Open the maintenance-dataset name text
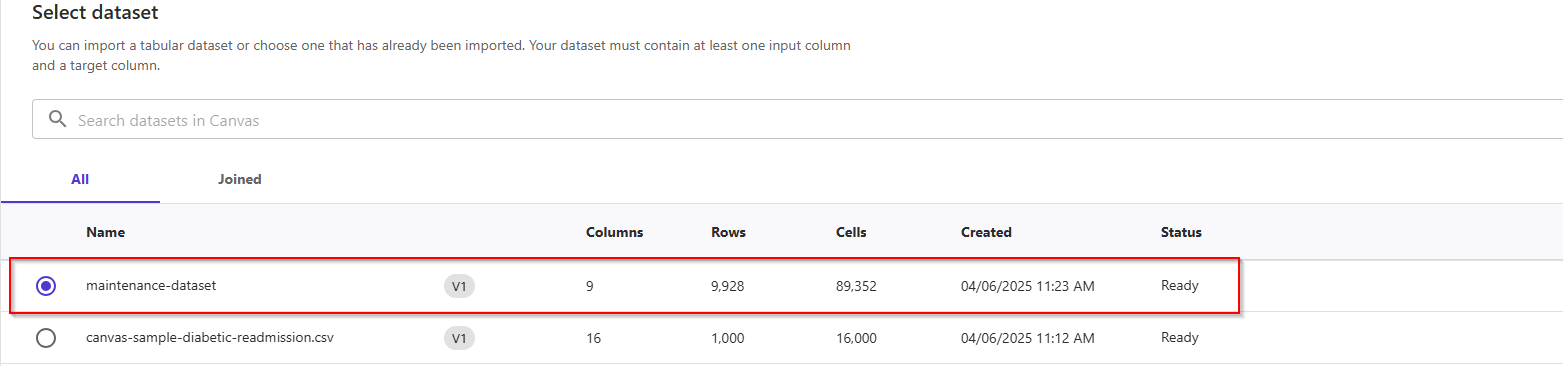The height and width of the screenshot is (366, 1563). tap(151, 286)
